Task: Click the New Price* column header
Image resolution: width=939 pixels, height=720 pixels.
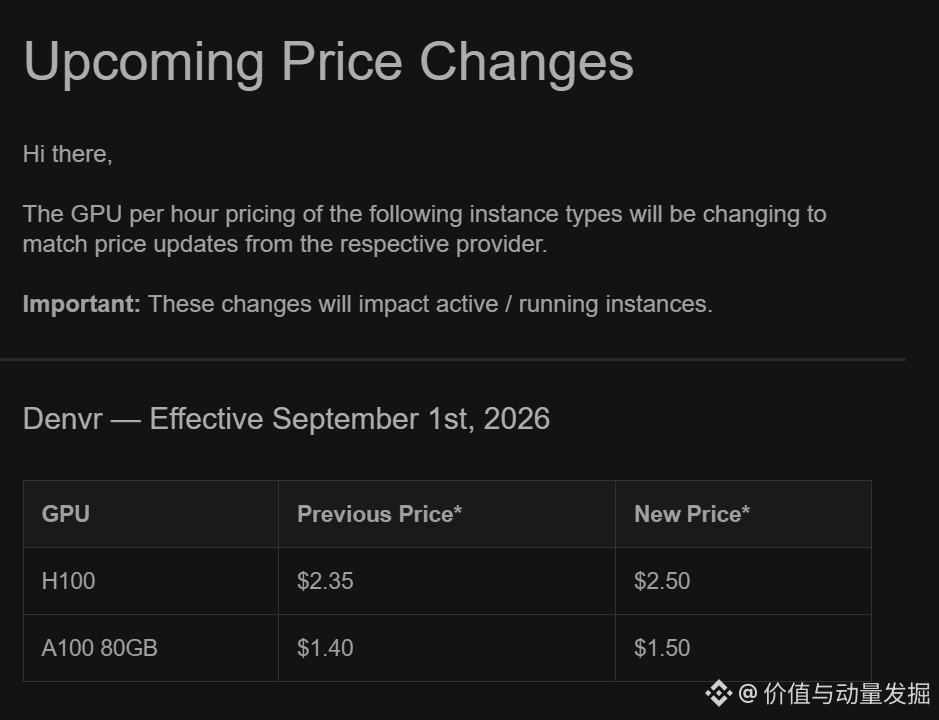Action: (x=743, y=514)
